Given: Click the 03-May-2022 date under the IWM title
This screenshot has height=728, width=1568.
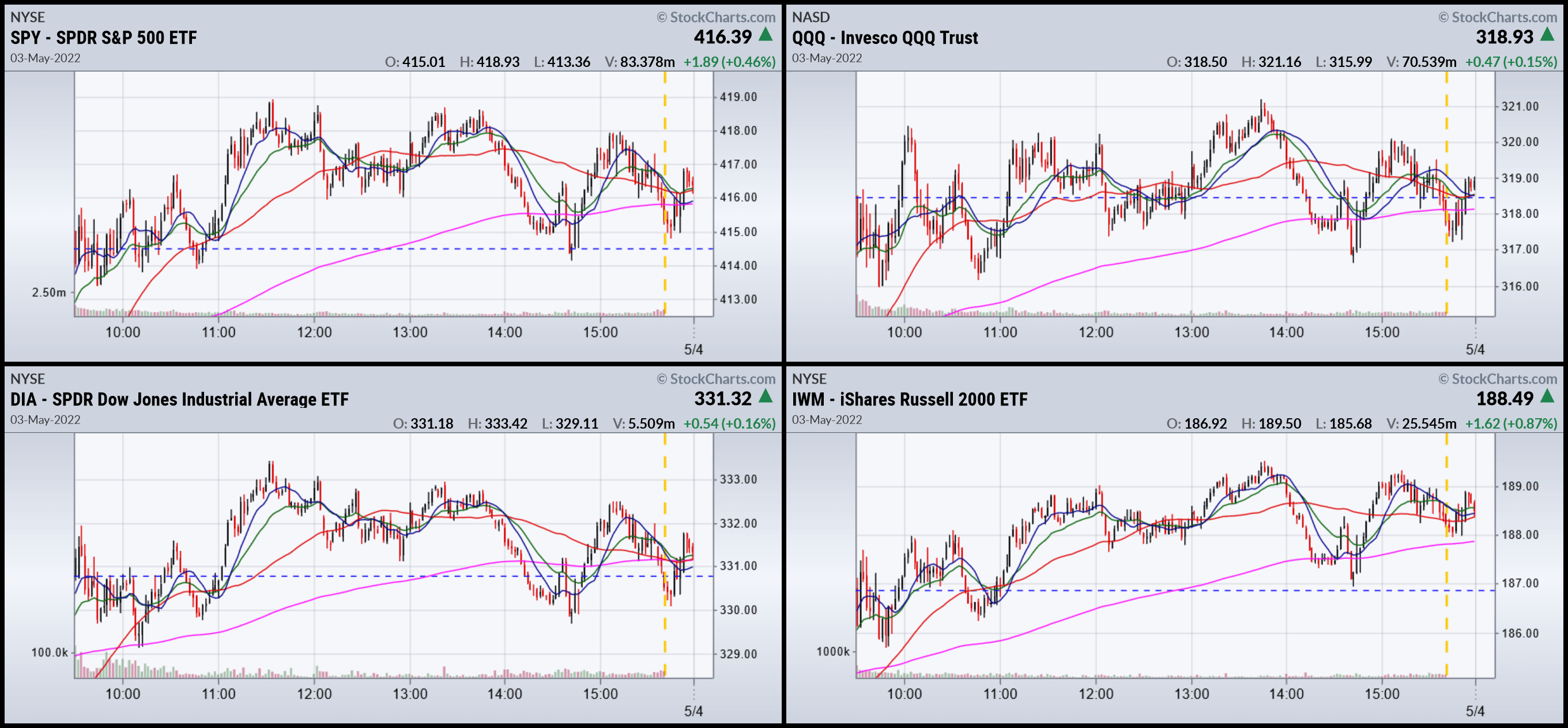Looking at the screenshot, I should [827, 419].
